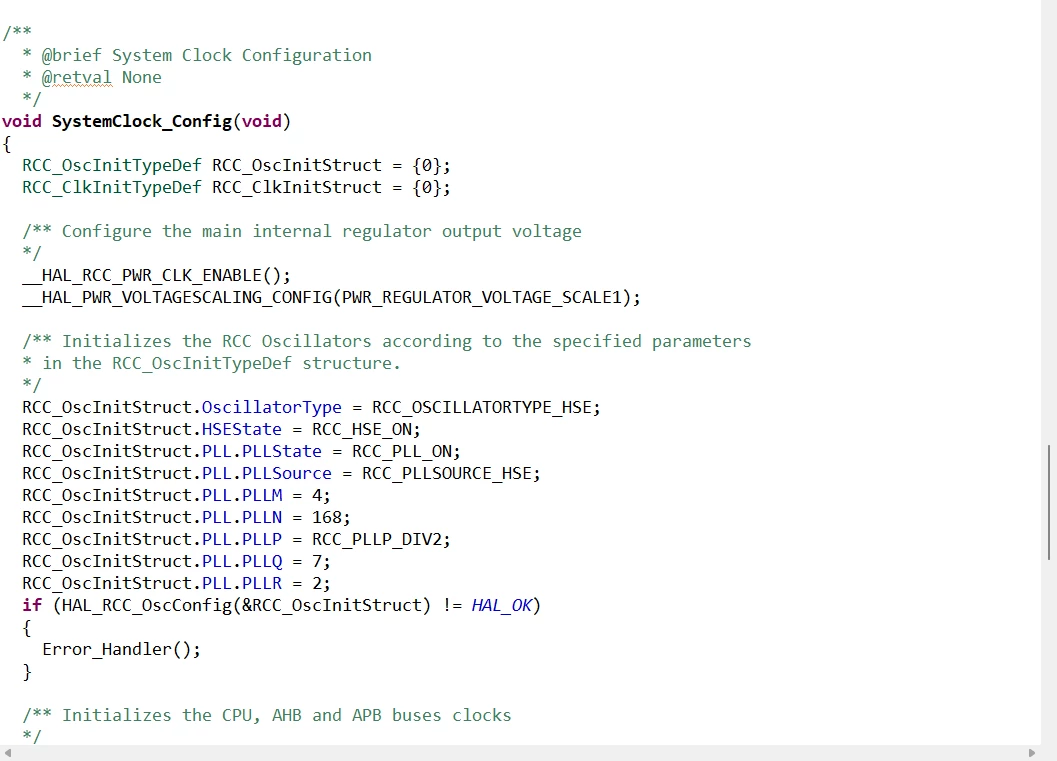Click the right arrow of horizontal scrollbar
The width and height of the screenshot is (1057, 761).
pos(1031,753)
